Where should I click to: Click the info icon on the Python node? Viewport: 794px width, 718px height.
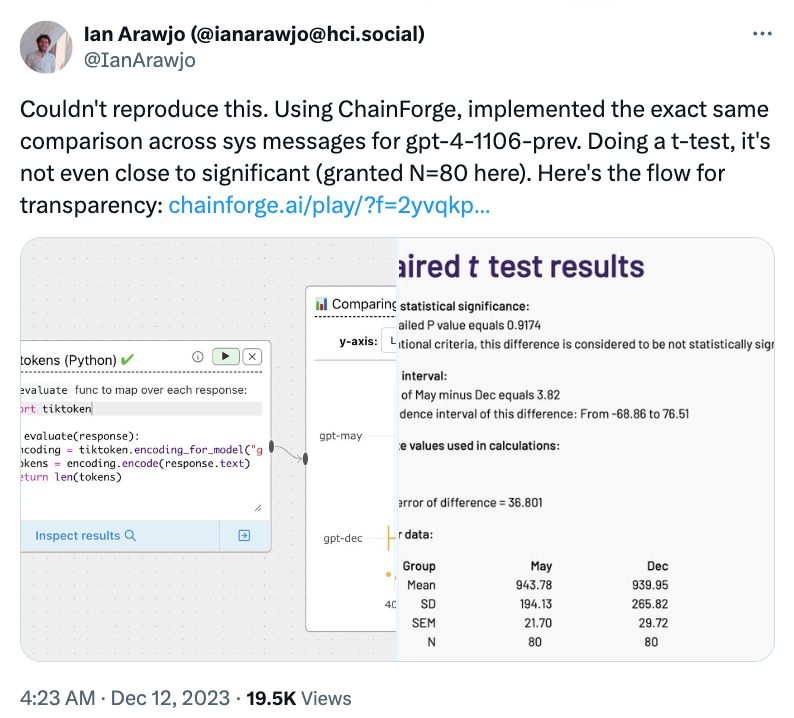point(198,356)
